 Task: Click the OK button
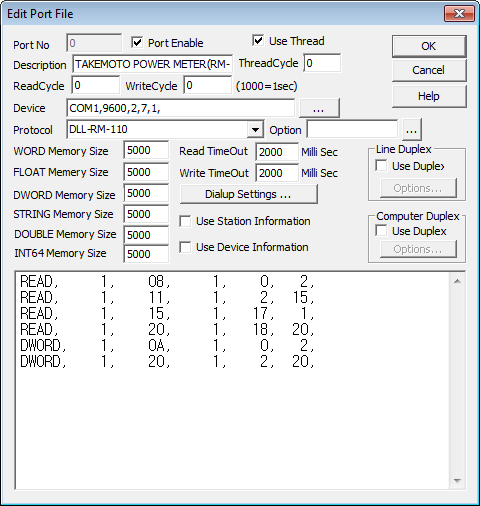click(429, 46)
